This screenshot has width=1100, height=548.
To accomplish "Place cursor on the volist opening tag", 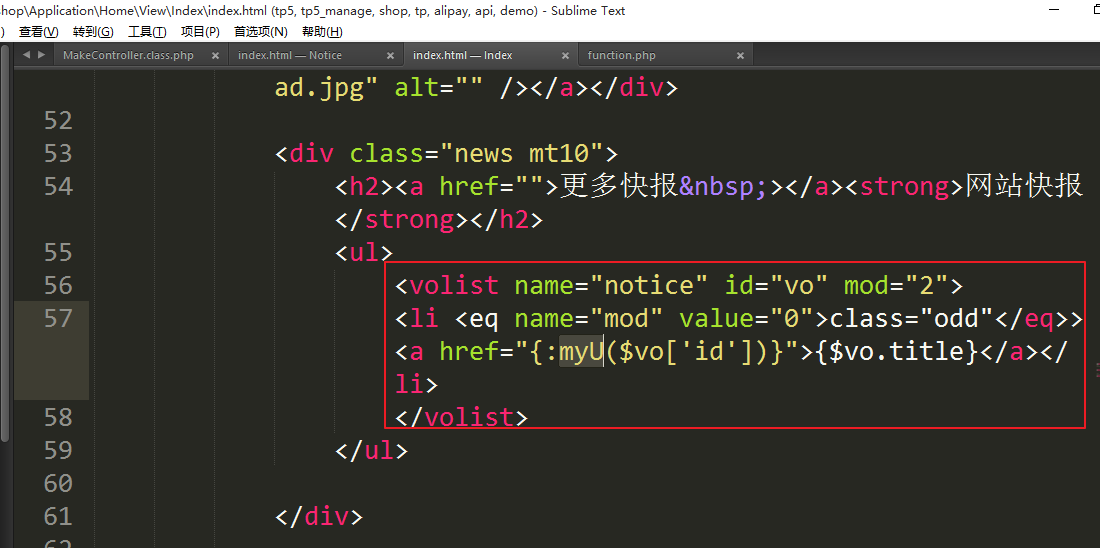I will click(x=455, y=286).
